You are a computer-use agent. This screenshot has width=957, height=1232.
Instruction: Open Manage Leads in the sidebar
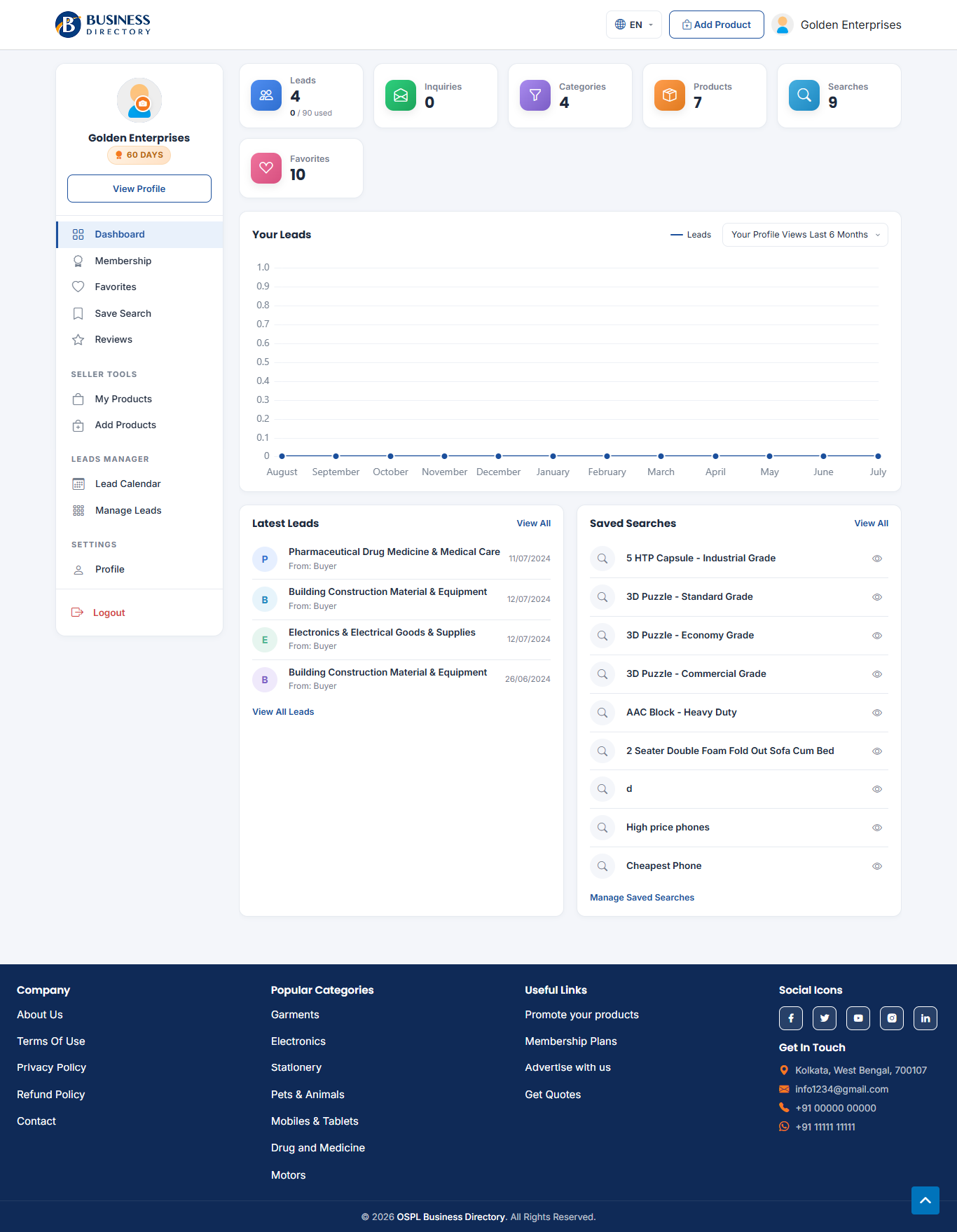coord(128,510)
